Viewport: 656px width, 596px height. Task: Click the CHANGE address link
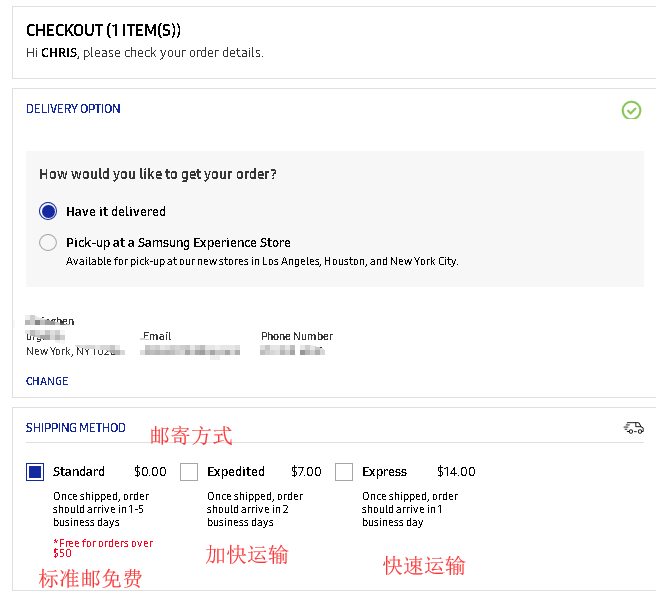point(47,381)
